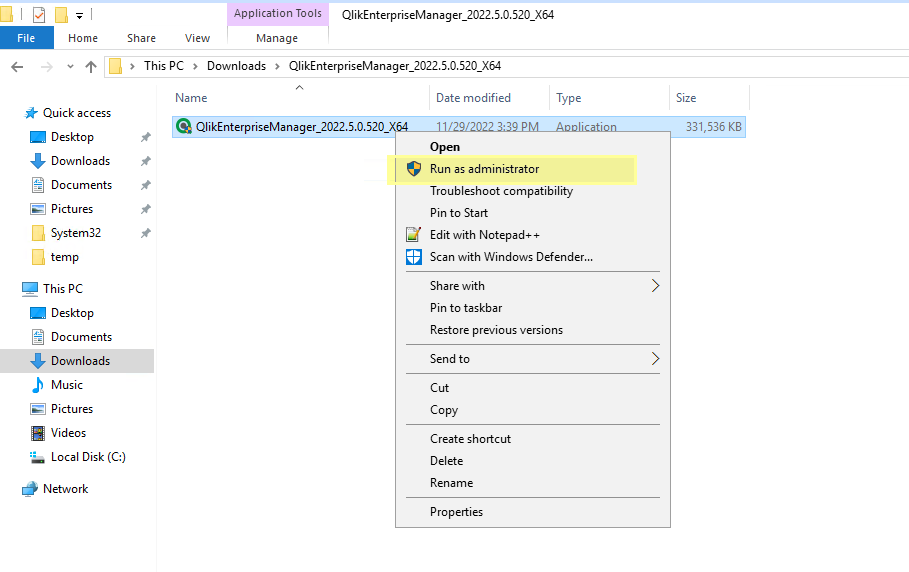Click the Qlik installer application icon

(184, 126)
